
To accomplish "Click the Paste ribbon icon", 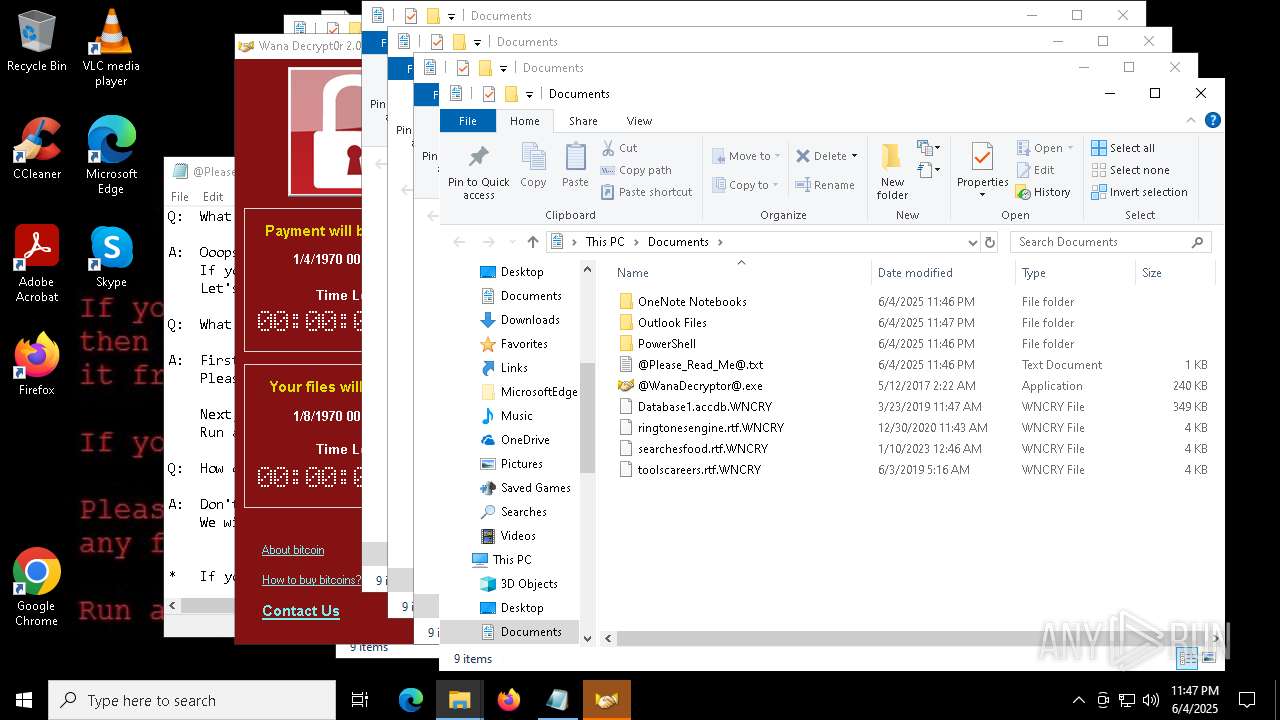I will pos(575,165).
